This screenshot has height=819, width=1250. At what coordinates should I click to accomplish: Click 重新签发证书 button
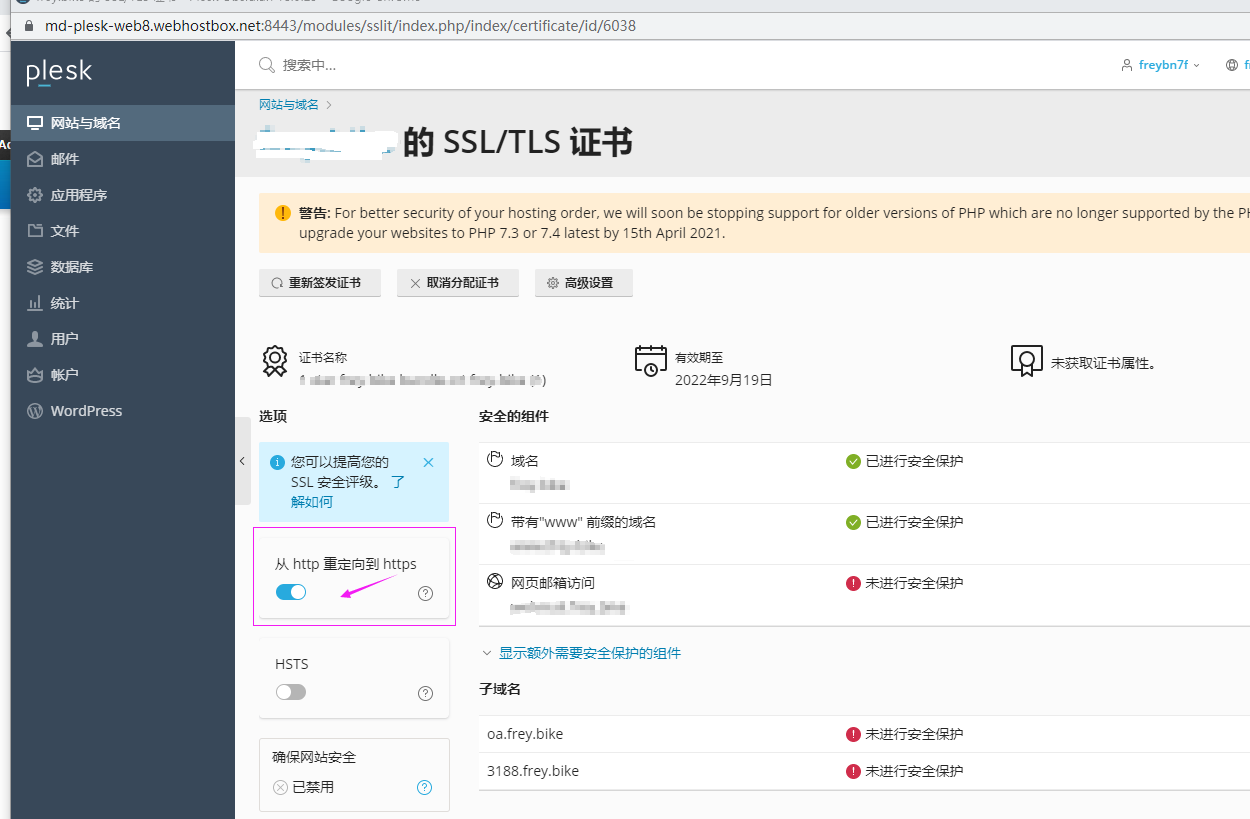tap(319, 283)
